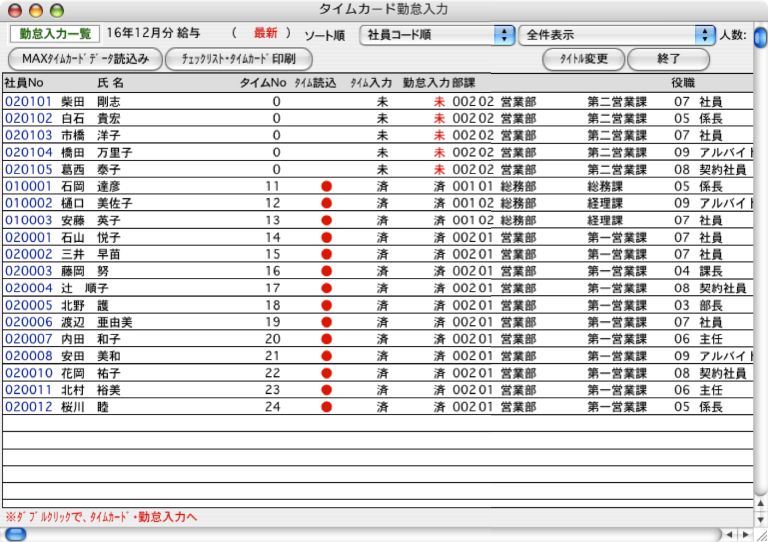This screenshot has height=542, width=768.
Task: Click the green zoom button in title bar
Action: point(56,10)
